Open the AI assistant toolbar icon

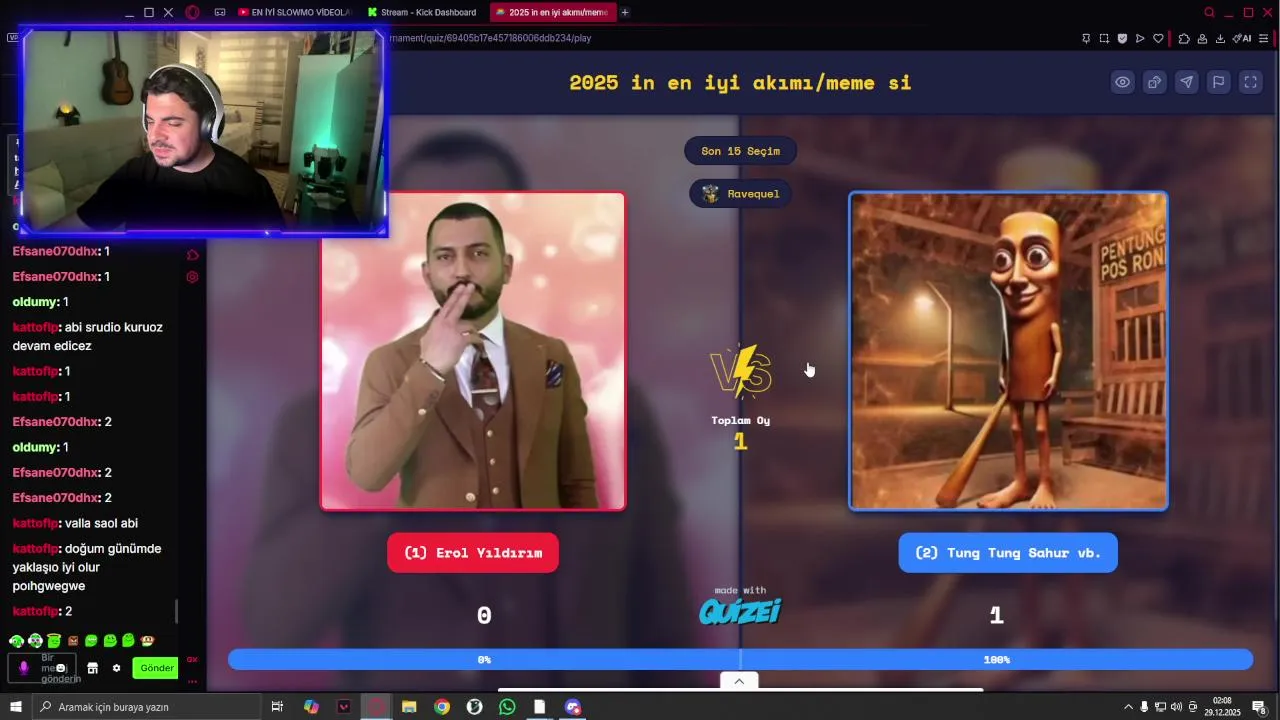[1242, 38]
